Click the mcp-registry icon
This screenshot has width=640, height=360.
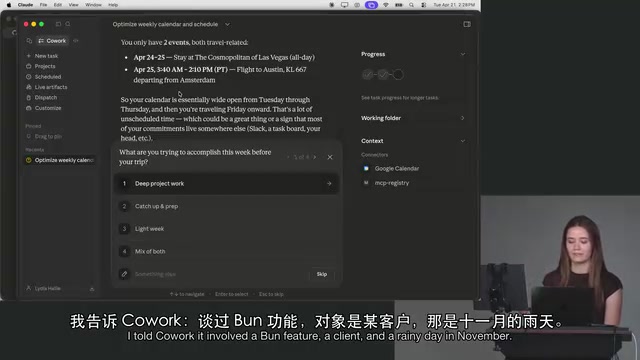(366, 183)
